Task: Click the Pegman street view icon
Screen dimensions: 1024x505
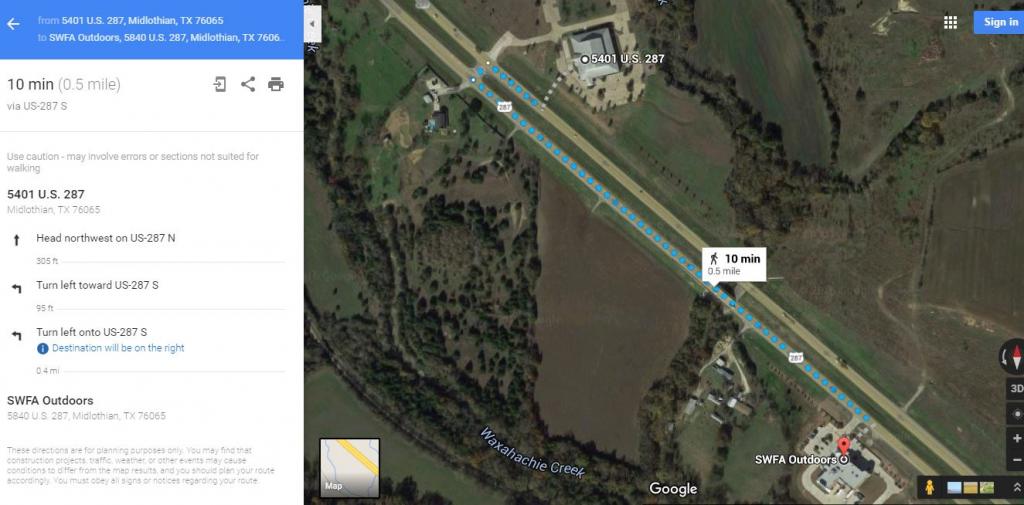Action: (x=929, y=487)
